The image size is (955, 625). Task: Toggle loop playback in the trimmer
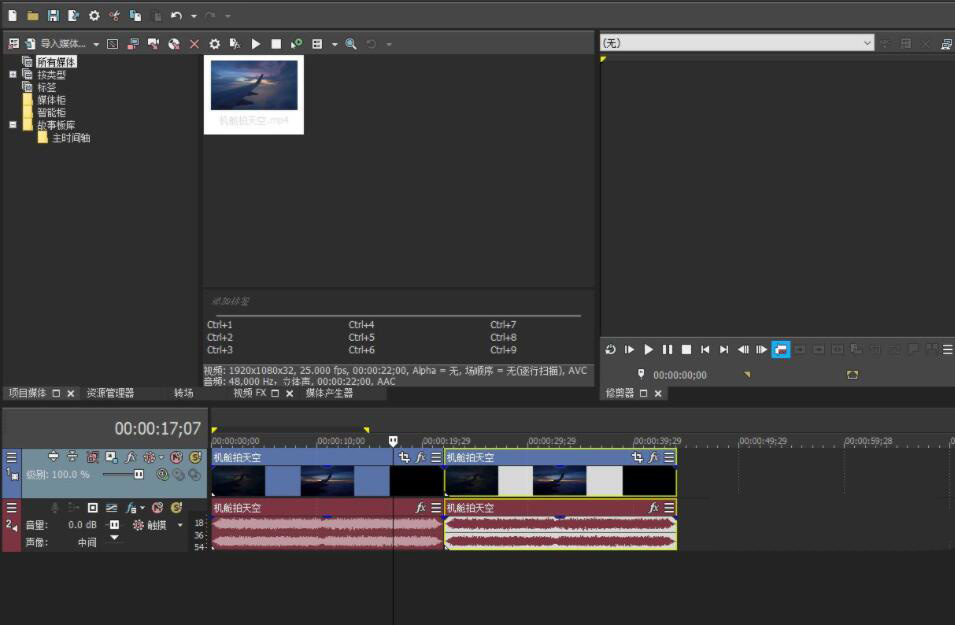click(x=610, y=349)
